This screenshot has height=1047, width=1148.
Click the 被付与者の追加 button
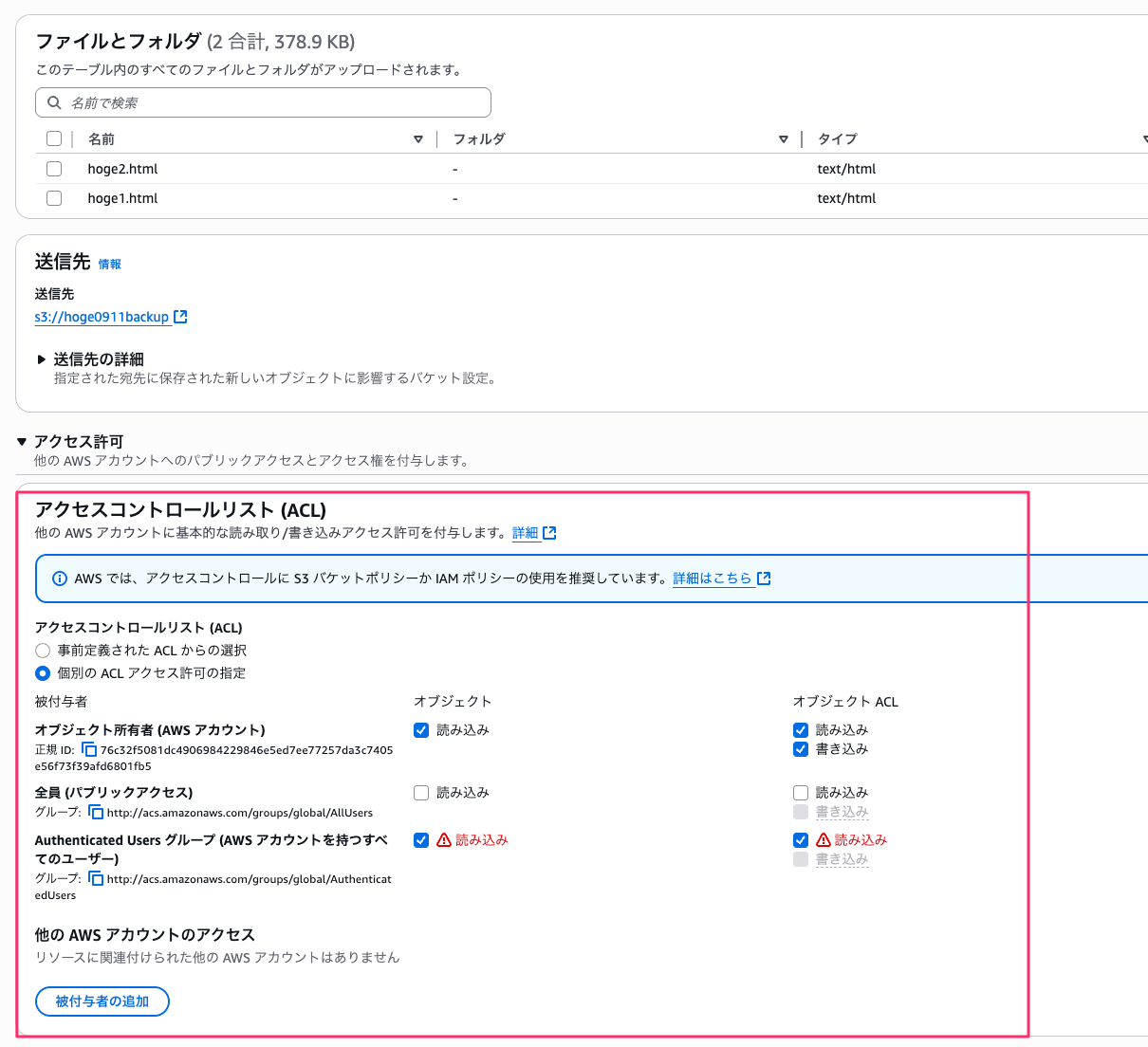pos(102,1001)
